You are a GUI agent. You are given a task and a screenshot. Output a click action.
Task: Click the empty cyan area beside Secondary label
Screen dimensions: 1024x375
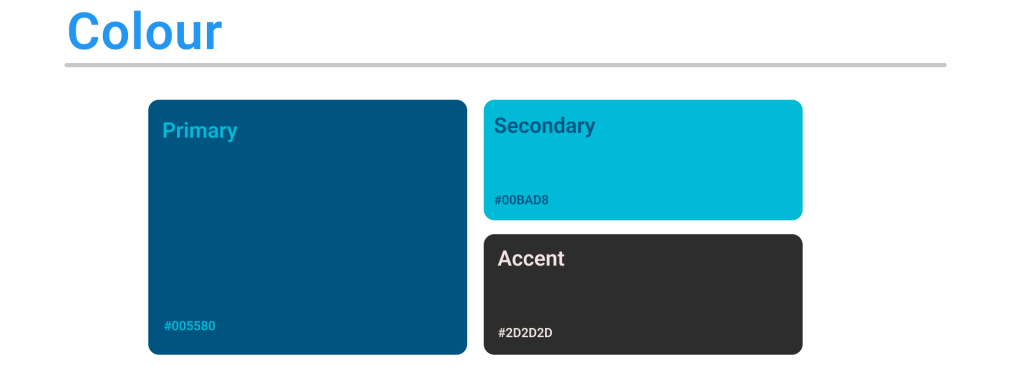[x=699, y=125]
